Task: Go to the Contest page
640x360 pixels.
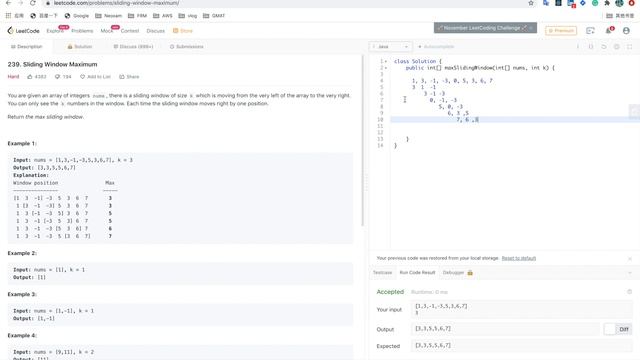Action: 130,31
